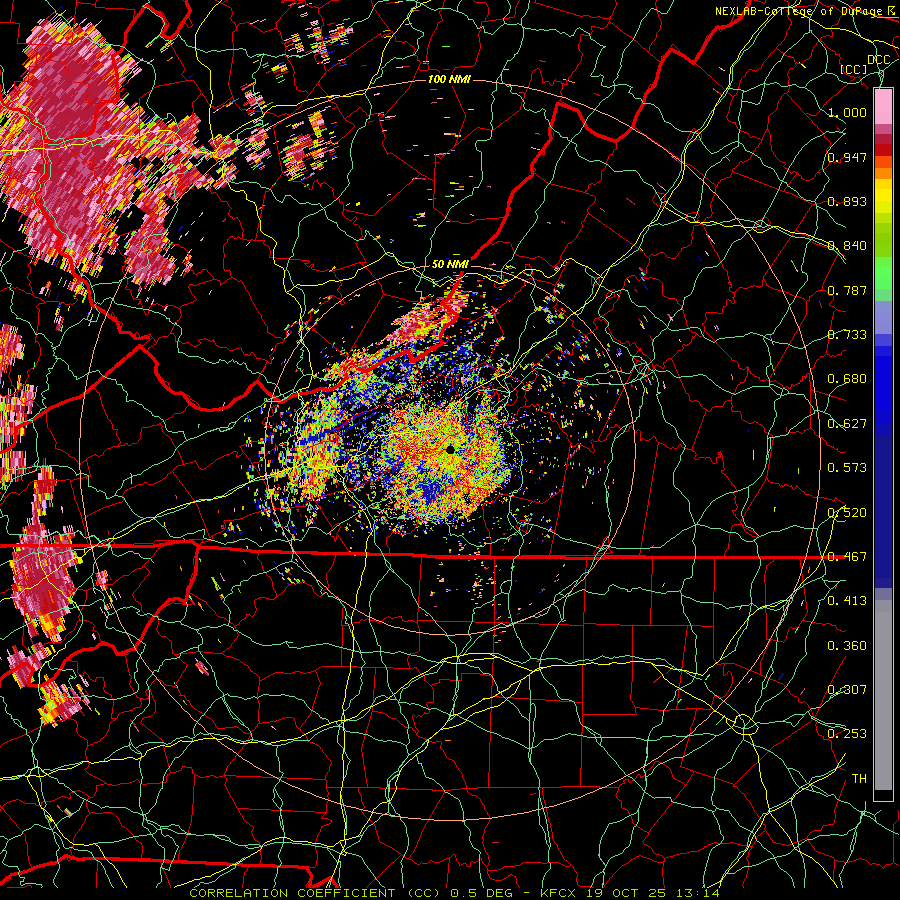Click the NEXLAB-College of DuPage credit text
The image size is (900, 900).
pos(801,11)
